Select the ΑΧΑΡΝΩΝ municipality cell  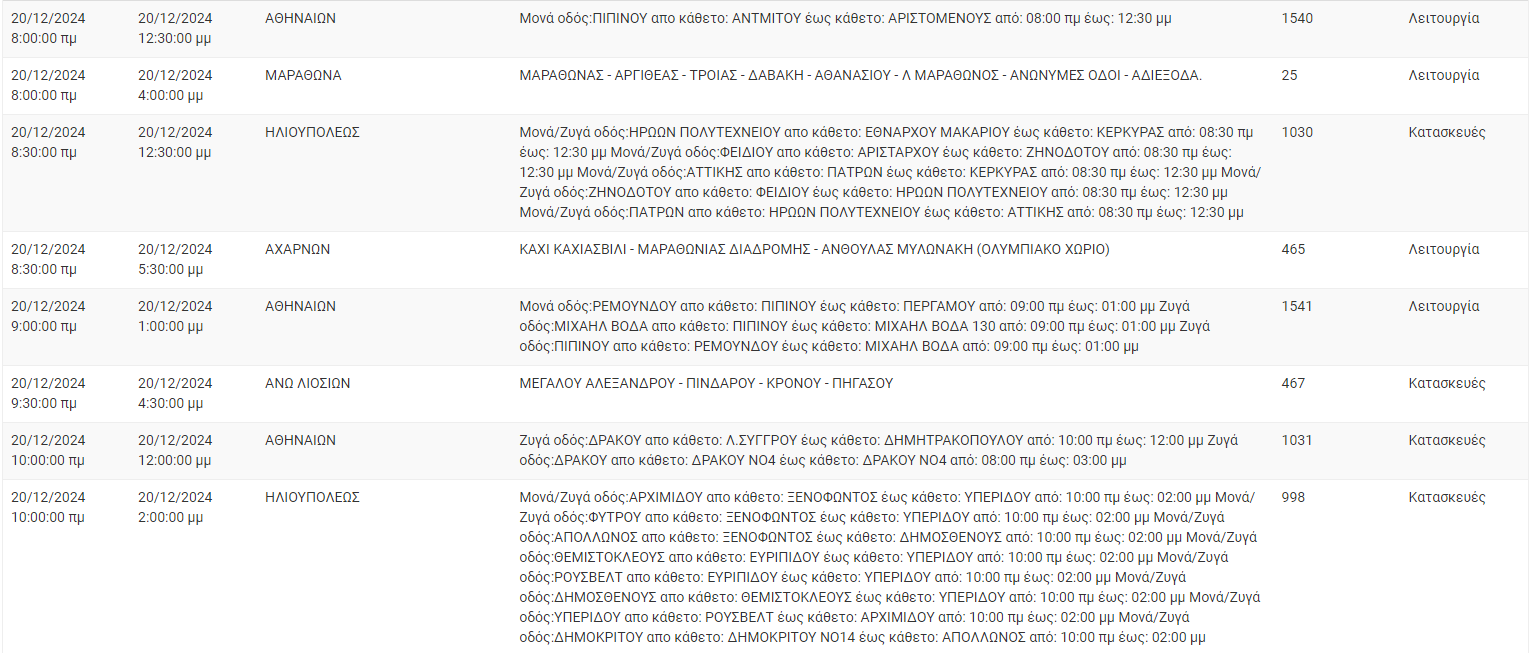297,250
